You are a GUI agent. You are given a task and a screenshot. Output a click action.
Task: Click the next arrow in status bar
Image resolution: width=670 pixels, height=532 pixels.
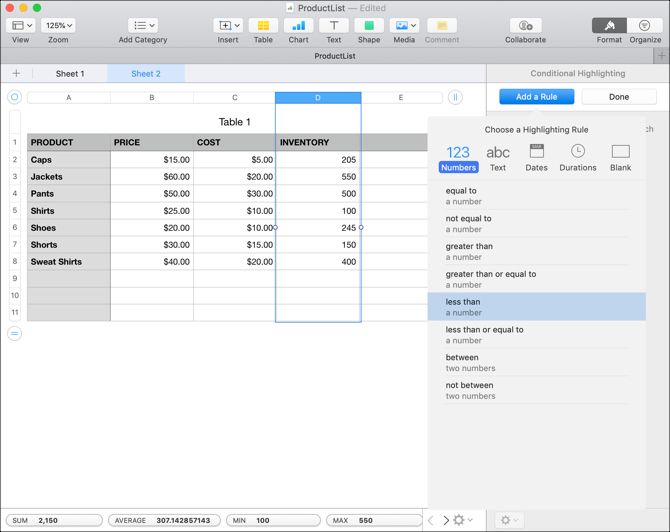point(446,520)
